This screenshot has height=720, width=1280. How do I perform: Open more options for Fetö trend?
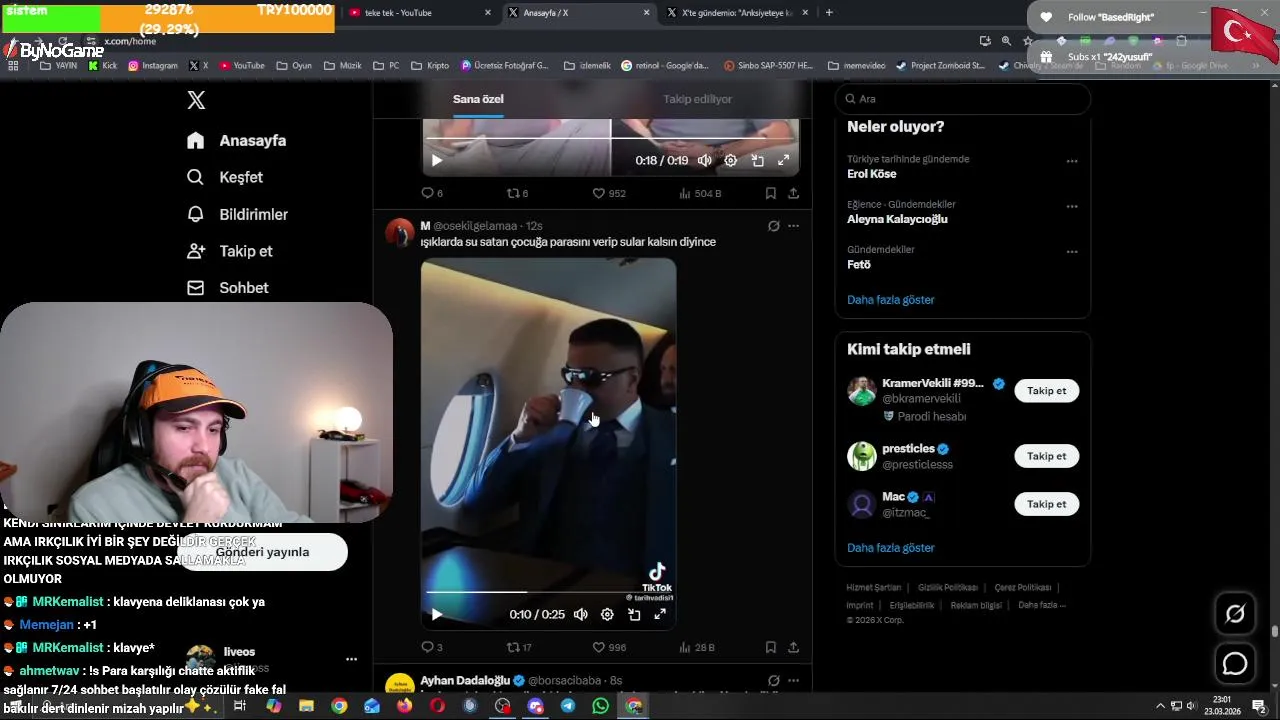pyautogui.click(x=1072, y=252)
